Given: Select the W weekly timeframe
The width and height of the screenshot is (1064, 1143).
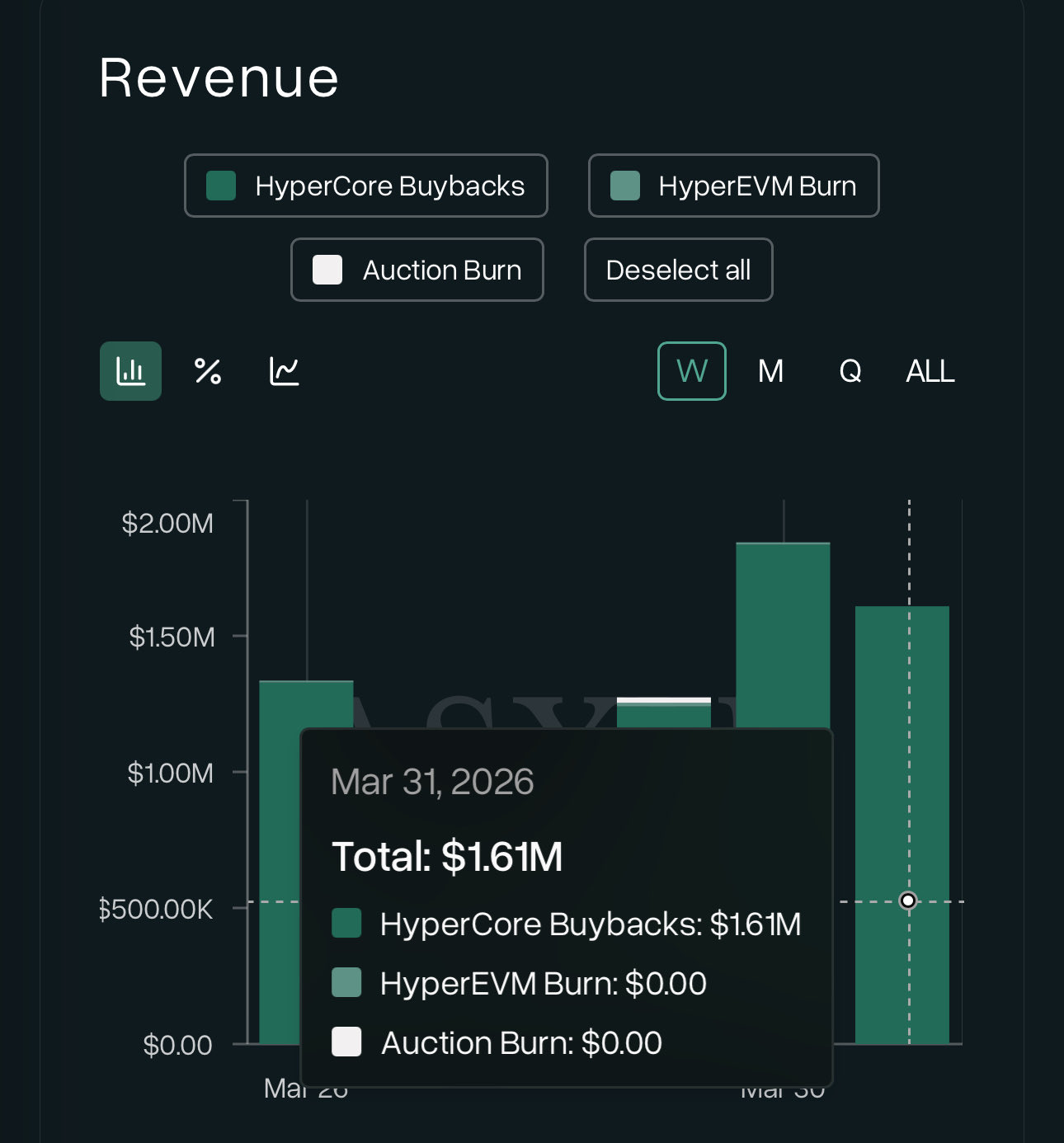Looking at the screenshot, I should (x=691, y=371).
